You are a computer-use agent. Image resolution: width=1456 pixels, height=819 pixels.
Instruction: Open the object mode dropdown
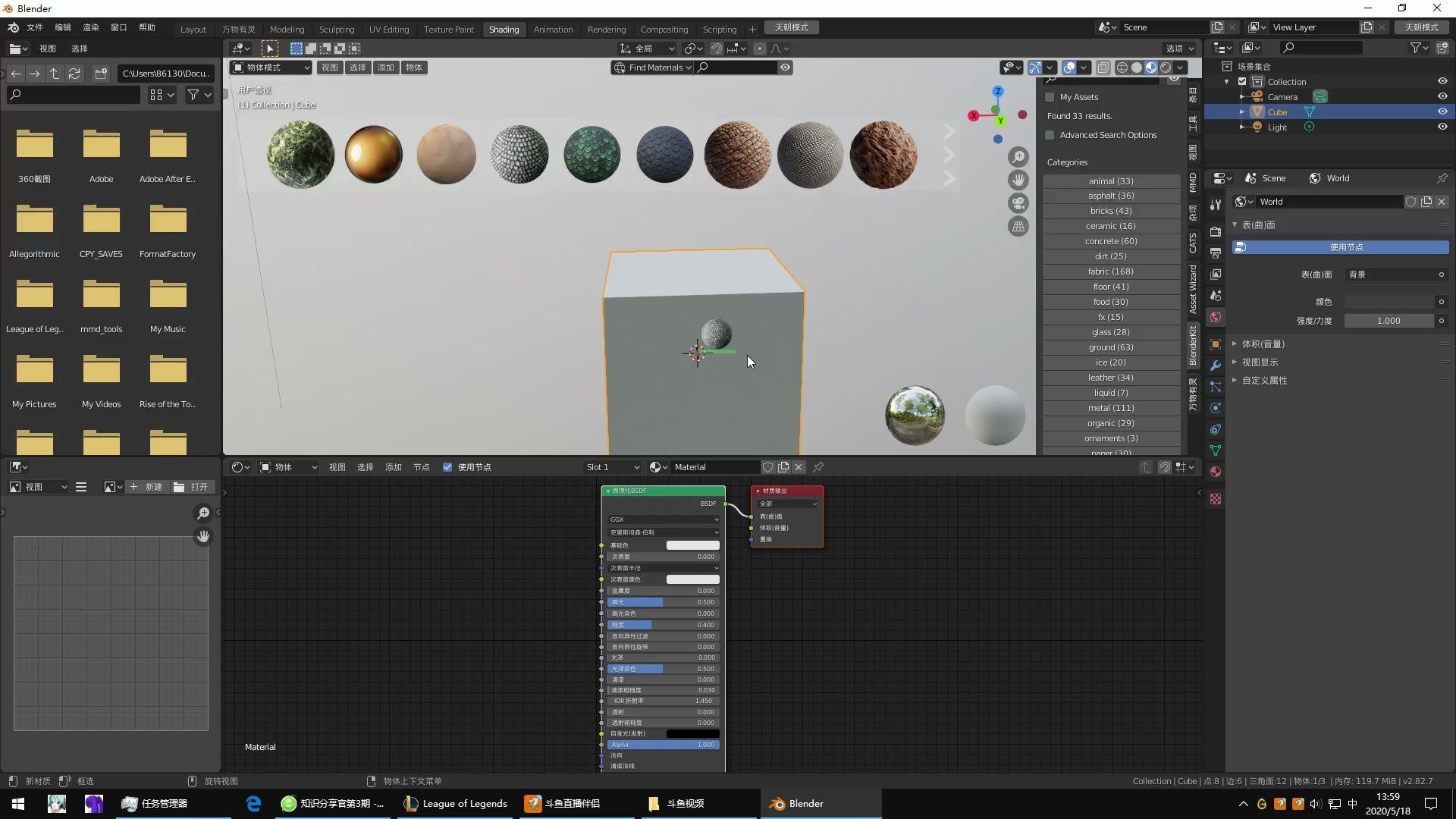pyautogui.click(x=270, y=67)
